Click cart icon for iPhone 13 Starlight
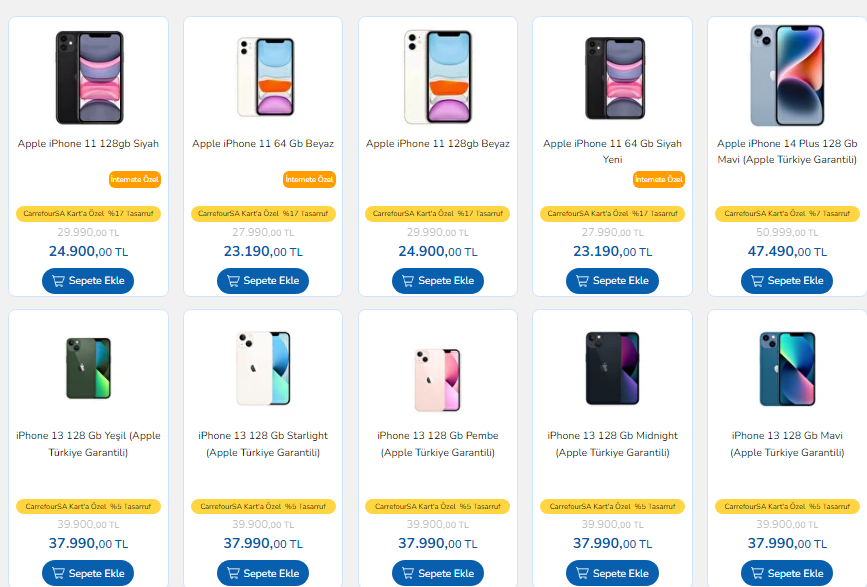The image size is (867, 587). (x=234, y=574)
